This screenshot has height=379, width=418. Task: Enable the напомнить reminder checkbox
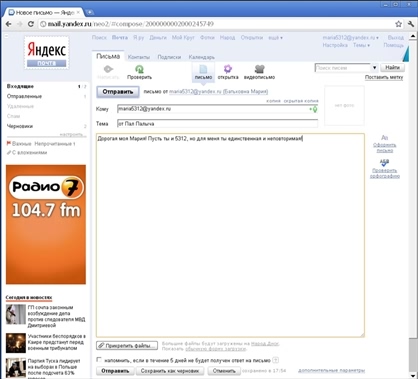coord(99,360)
